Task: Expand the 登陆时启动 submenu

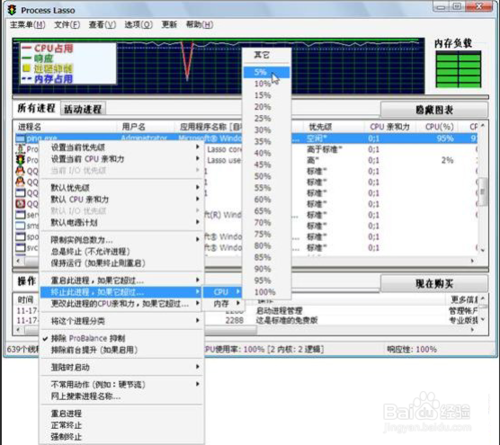Action: [x=122, y=367]
